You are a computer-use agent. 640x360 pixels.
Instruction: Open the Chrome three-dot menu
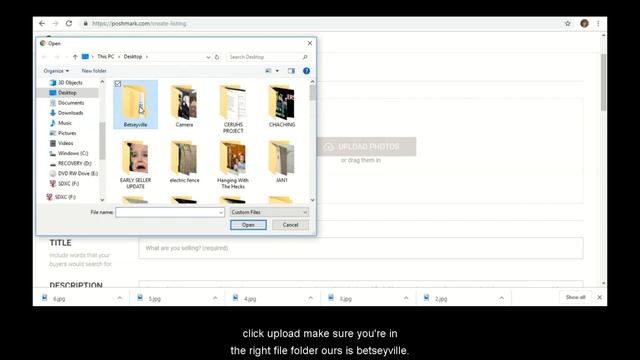point(598,24)
